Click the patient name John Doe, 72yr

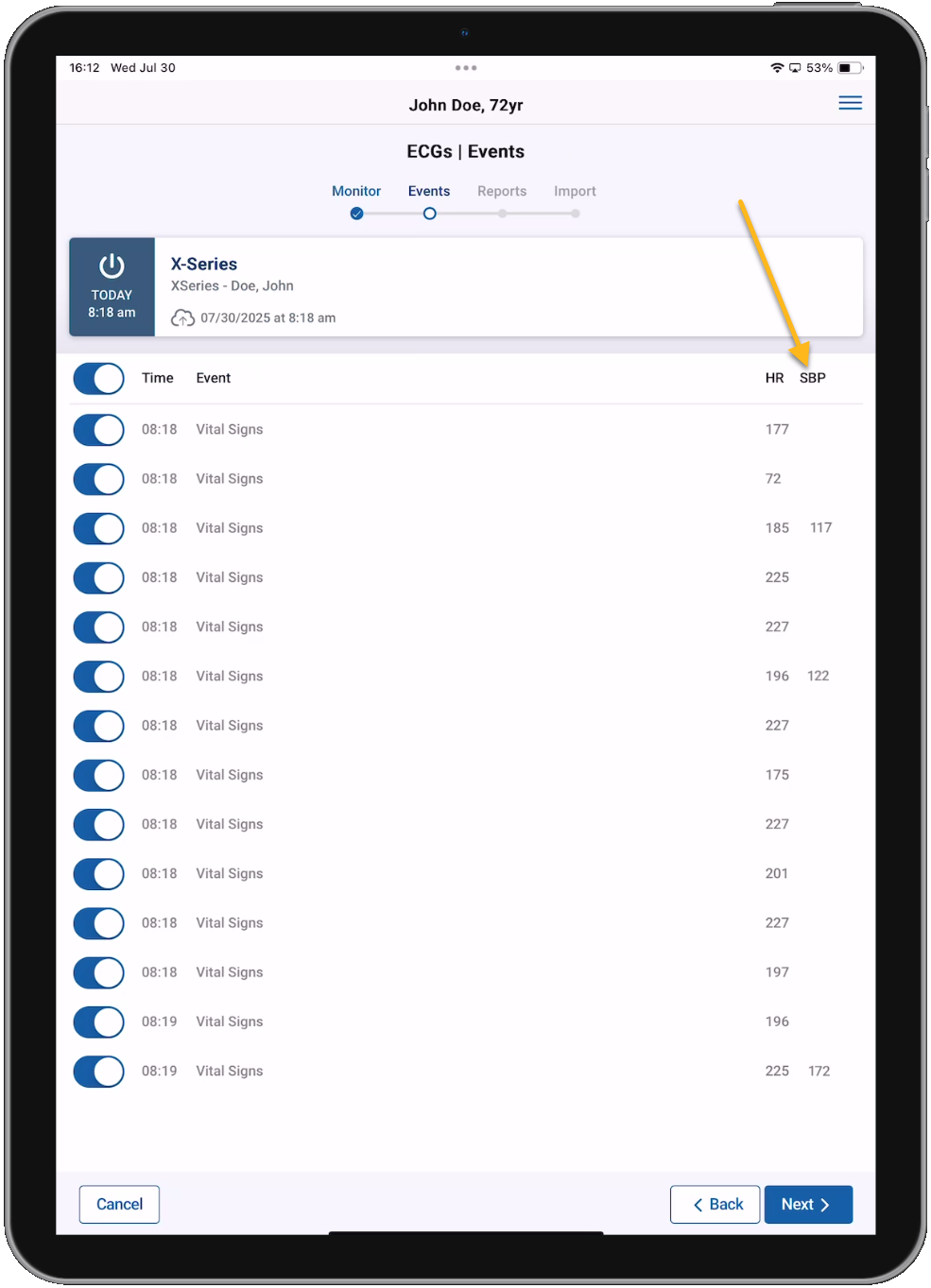pos(466,105)
